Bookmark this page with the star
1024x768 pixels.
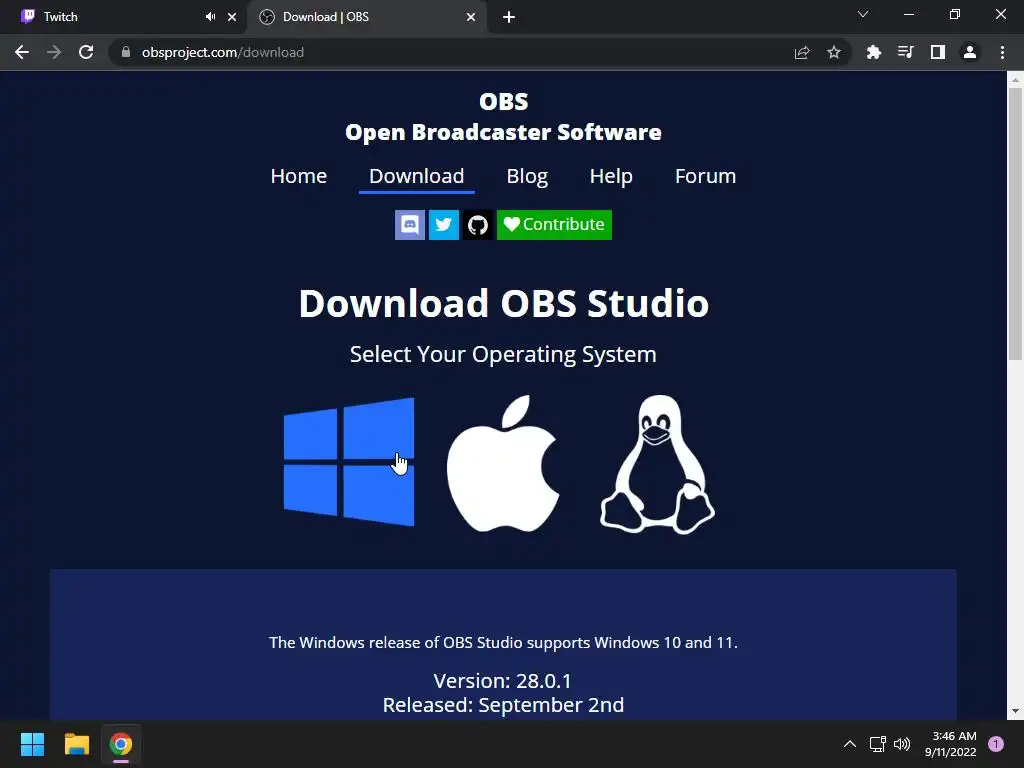pos(834,52)
